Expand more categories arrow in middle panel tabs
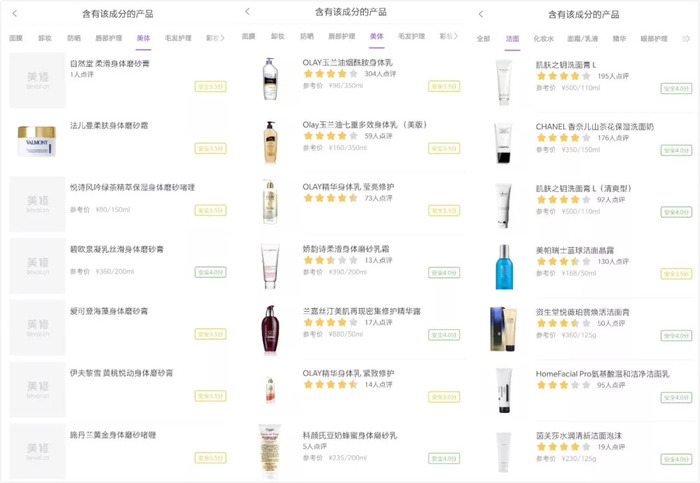The width and height of the screenshot is (700, 483). coord(455,36)
